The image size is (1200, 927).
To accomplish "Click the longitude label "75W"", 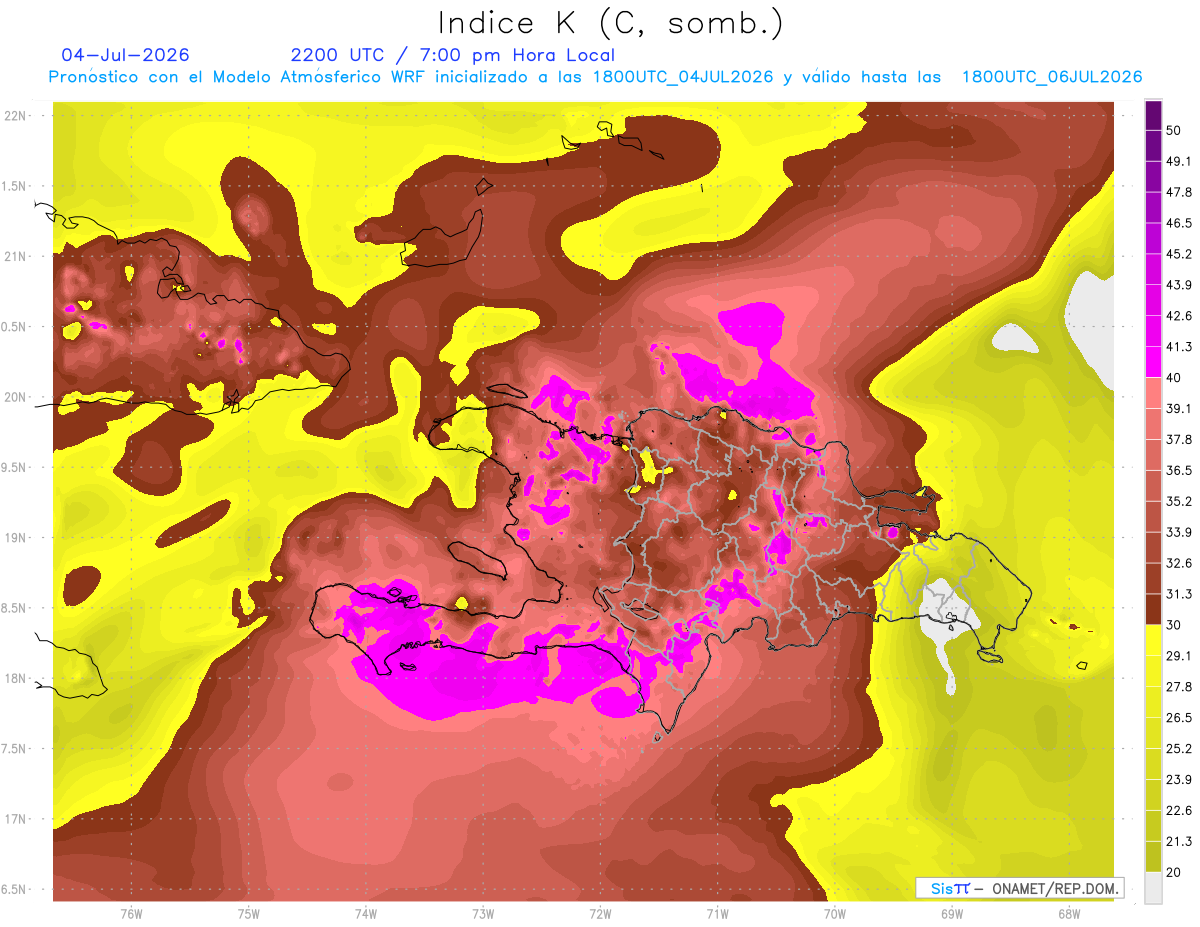I will pos(249,914).
